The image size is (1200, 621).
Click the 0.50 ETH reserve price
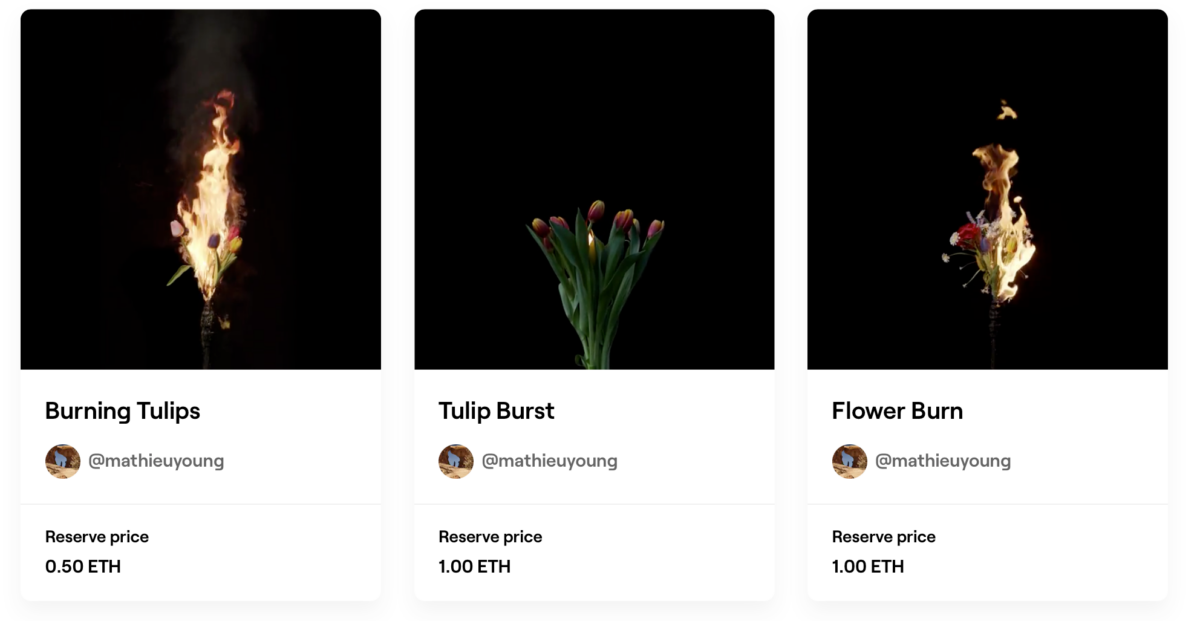pyautogui.click(x=83, y=566)
